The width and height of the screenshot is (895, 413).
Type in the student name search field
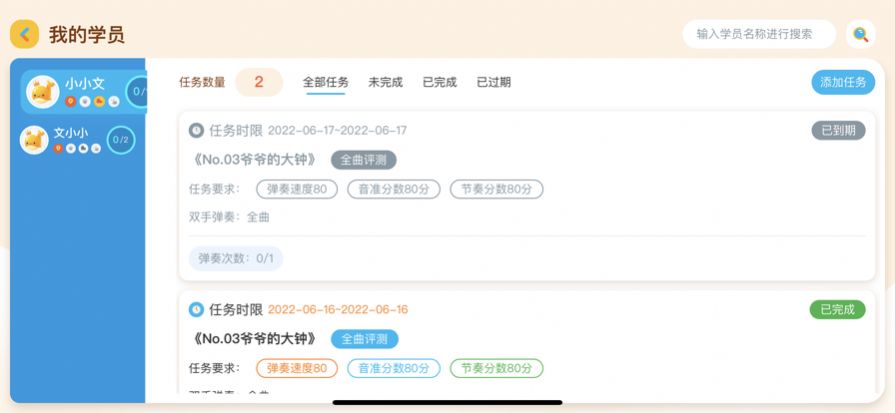click(758, 34)
